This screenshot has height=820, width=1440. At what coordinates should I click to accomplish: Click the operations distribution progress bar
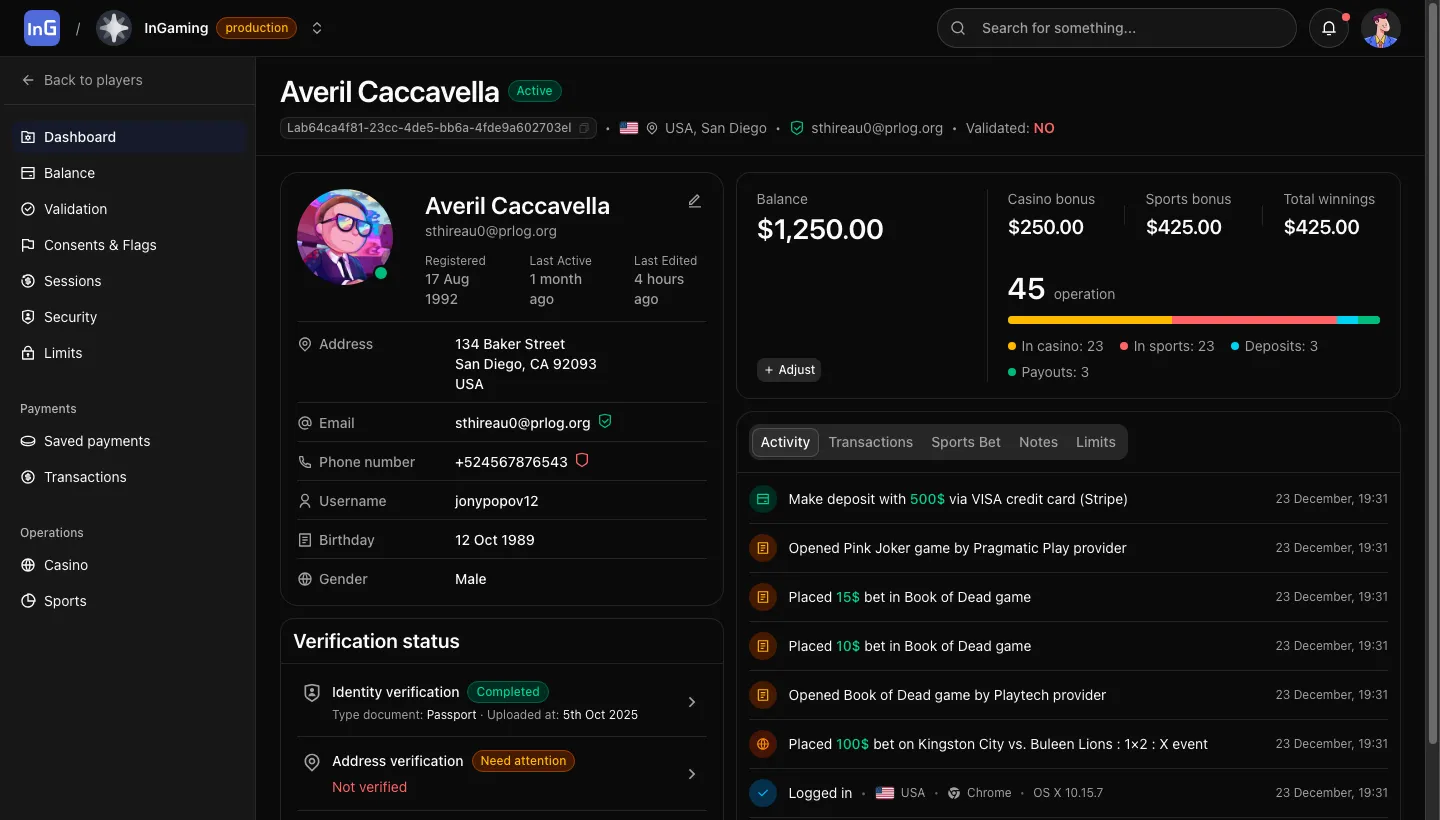1194,320
